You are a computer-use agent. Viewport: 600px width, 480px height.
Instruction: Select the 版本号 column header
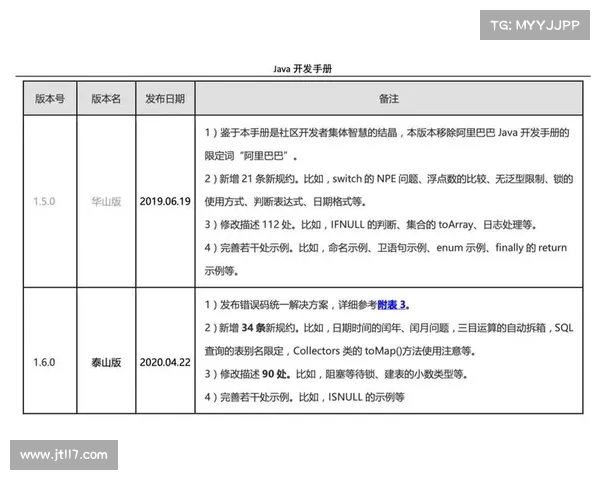(x=50, y=98)
